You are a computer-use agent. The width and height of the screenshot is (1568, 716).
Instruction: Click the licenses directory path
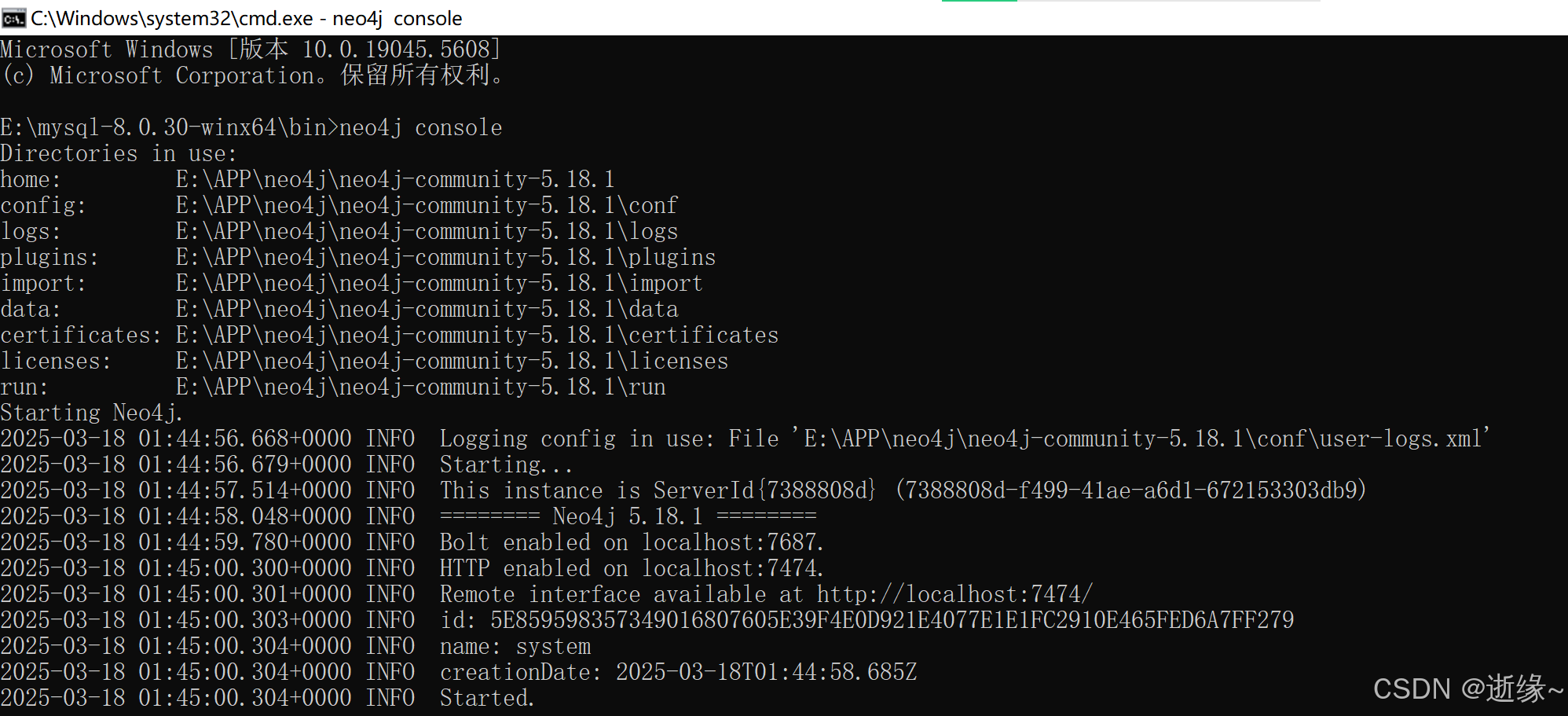click(452, 361)
